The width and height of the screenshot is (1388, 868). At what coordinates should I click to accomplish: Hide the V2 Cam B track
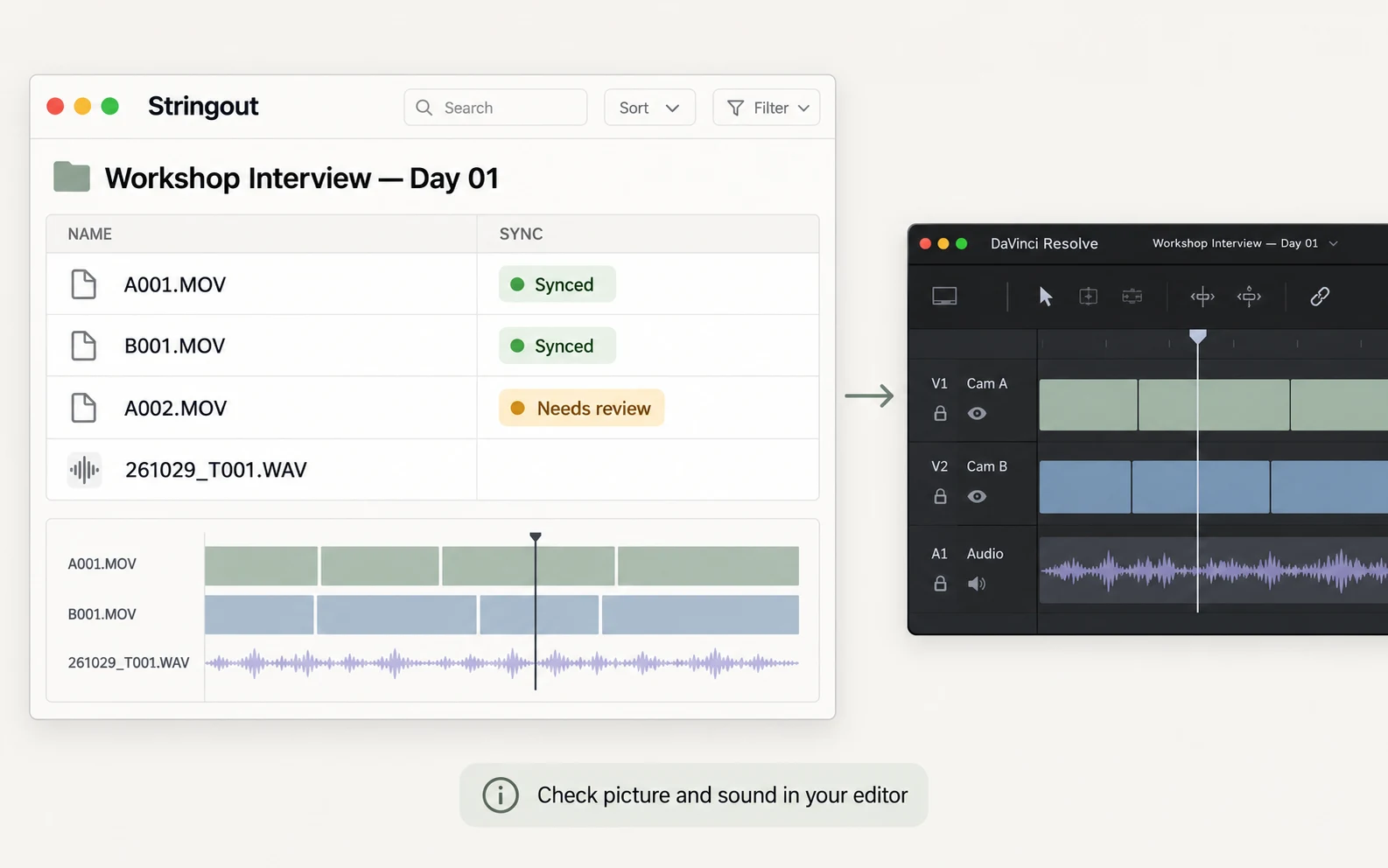pyautogui.click(x=978, y=496)
